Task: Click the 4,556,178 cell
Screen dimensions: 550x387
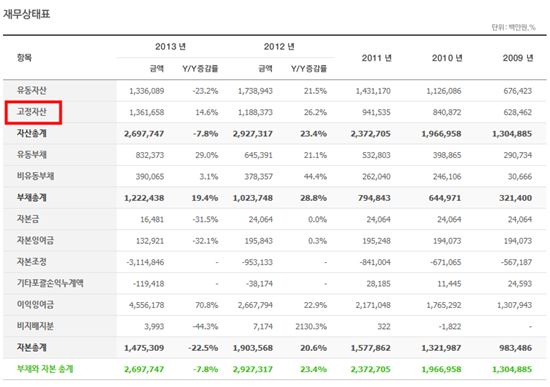Action: tap(147, 305)
